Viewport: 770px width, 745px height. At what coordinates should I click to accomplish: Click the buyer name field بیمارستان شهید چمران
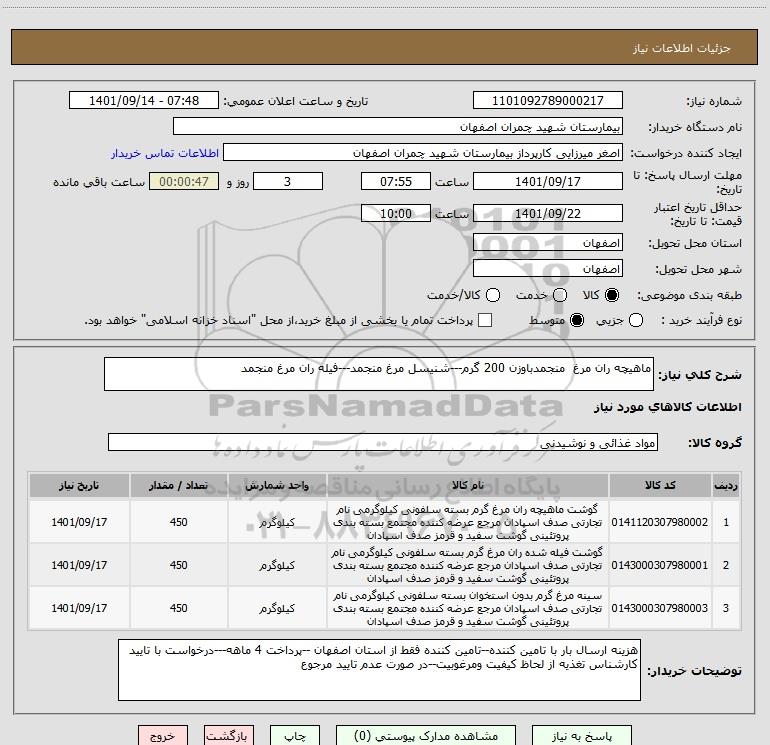click(398, 127)
